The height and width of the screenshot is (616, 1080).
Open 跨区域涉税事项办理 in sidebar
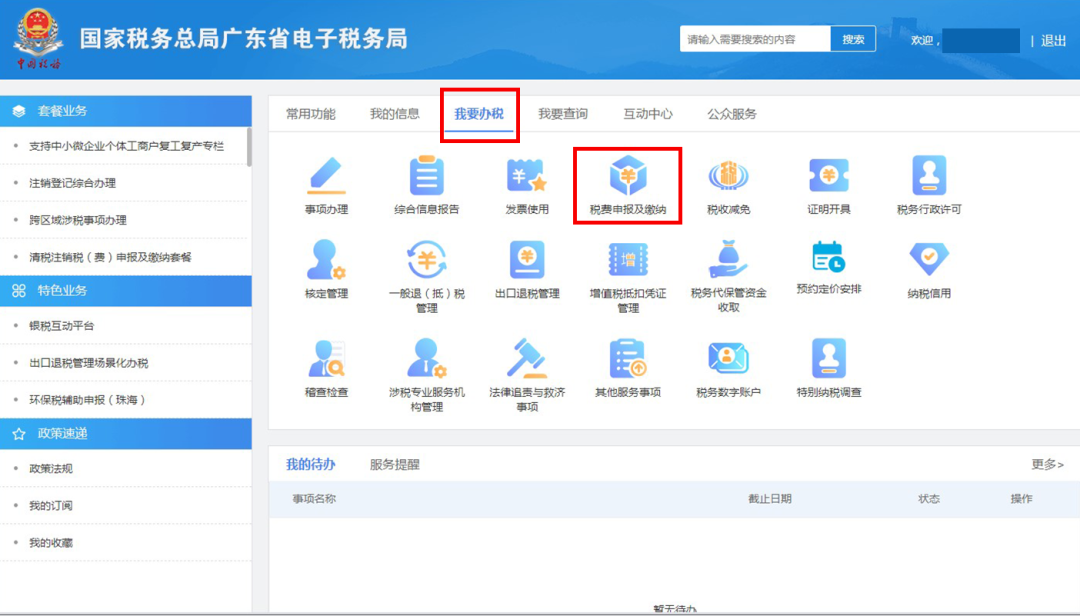(x=78, y=220)
